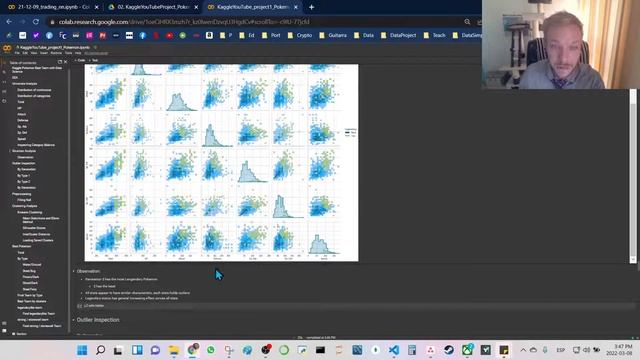The height and width of the screenshot is (360, 640).
Task: Click the address bar URL
Action: pyautogui.click(x=184, y=22)
